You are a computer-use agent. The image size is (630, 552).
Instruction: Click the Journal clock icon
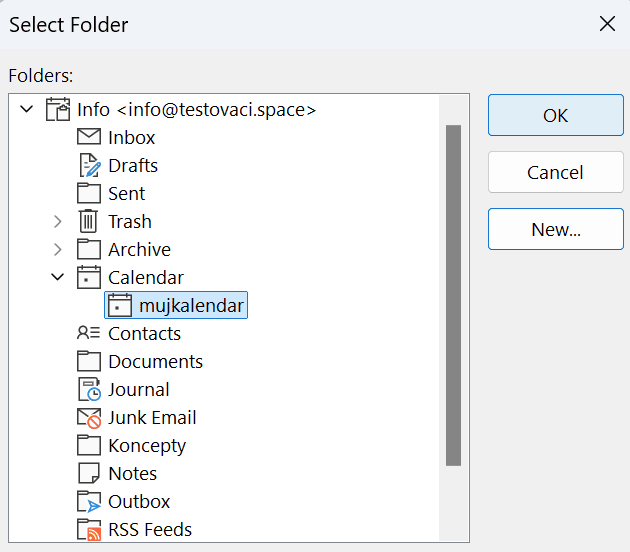coord(89,389)
